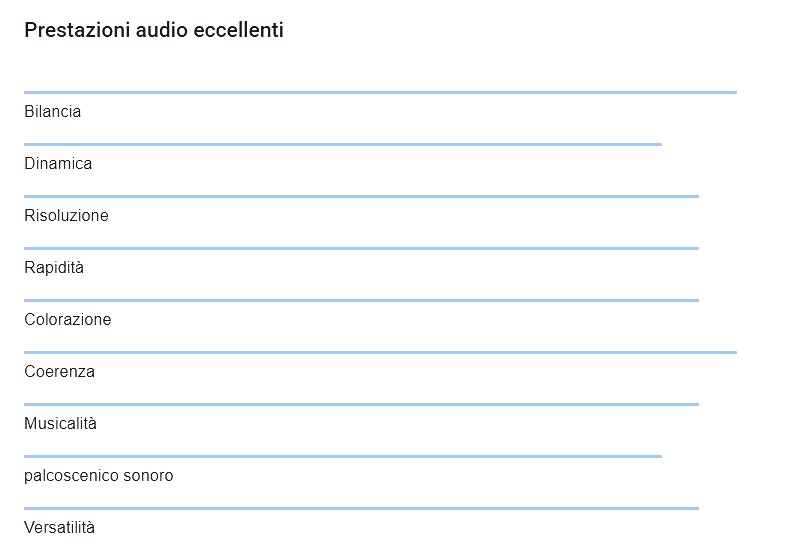Click the Versatilità label
The image size is (792, 559).
tap(60, 528)
